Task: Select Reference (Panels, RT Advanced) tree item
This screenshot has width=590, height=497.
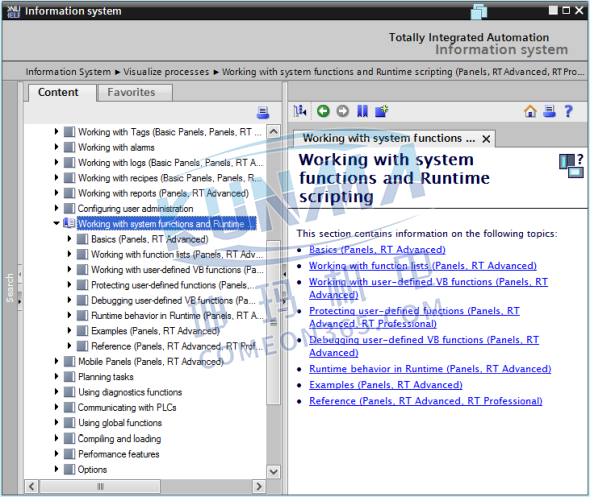Action: pos(176,346)
